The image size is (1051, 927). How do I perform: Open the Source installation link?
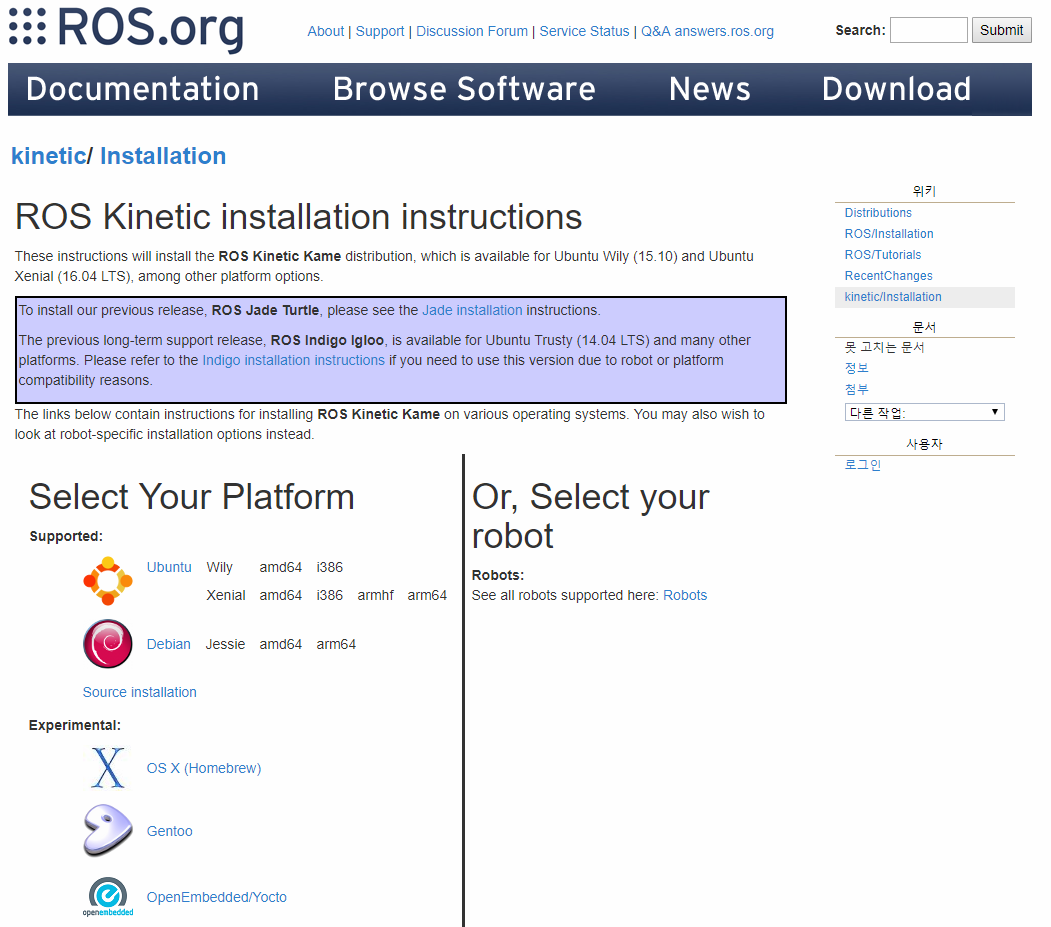click(x=139, y=692)
